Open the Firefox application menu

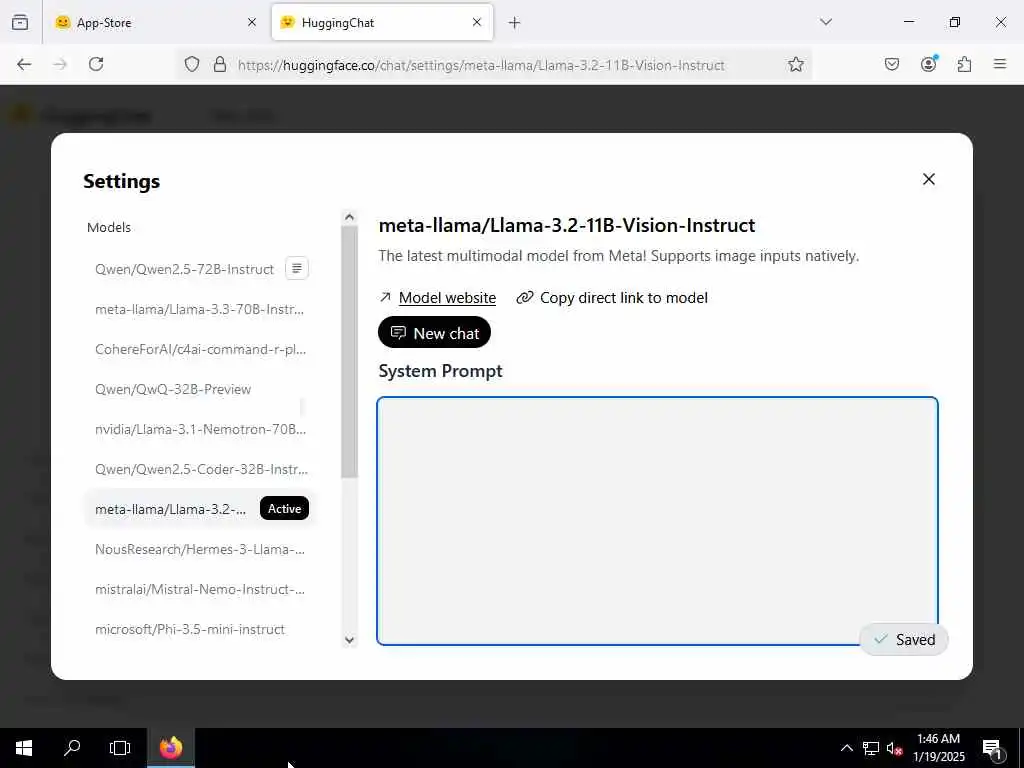tap(999, 64)
